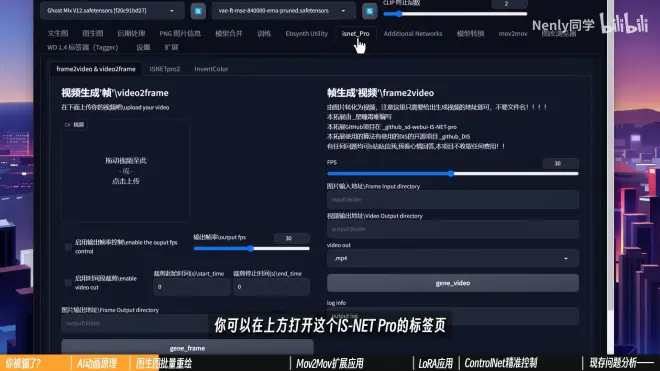Adjust the output fps slider
The height and width of the screenshot is (371, 660).
tap(251, 248)
